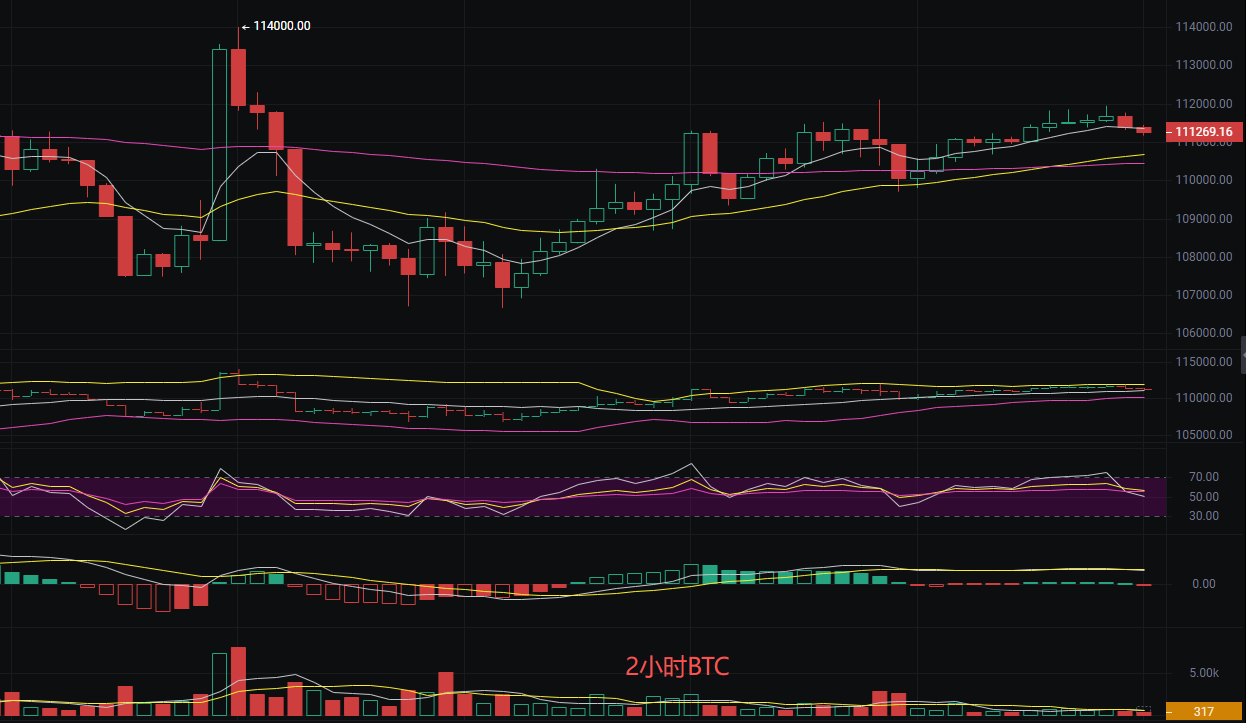Click the tallest red volume bar
The width and height of the screenshot is (1246, 723).
pyautogui.click(x=238, y=680)
